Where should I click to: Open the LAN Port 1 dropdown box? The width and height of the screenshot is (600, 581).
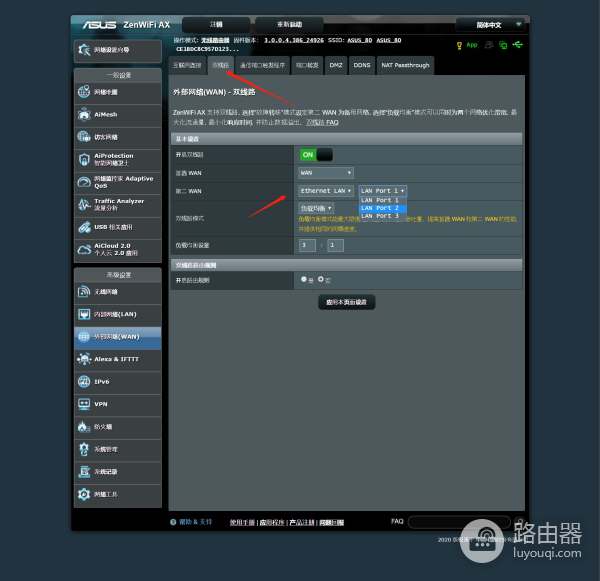(383, 191)
